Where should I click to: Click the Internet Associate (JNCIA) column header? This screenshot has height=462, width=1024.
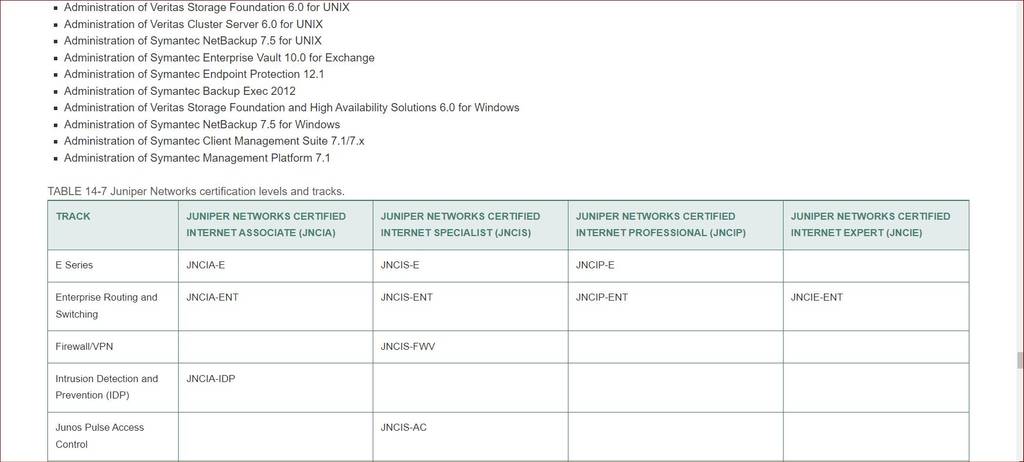click(276, 225)
